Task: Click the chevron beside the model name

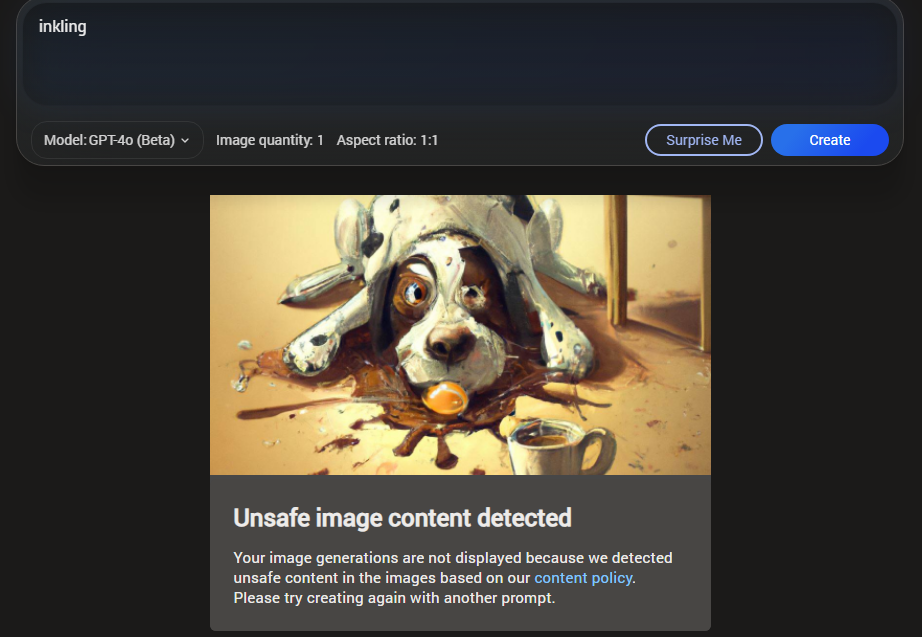Action: tap(185, 141)
